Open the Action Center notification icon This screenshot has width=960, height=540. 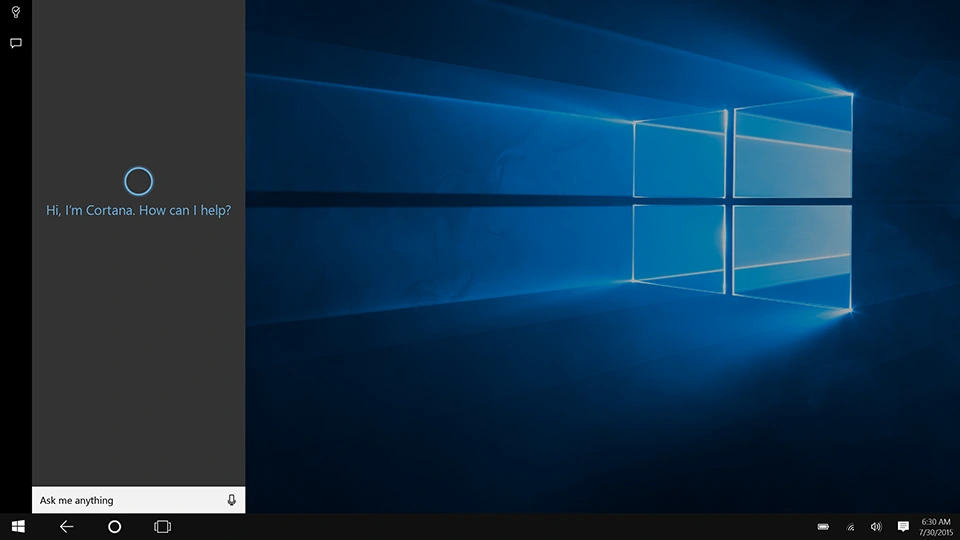pos(903,527)
